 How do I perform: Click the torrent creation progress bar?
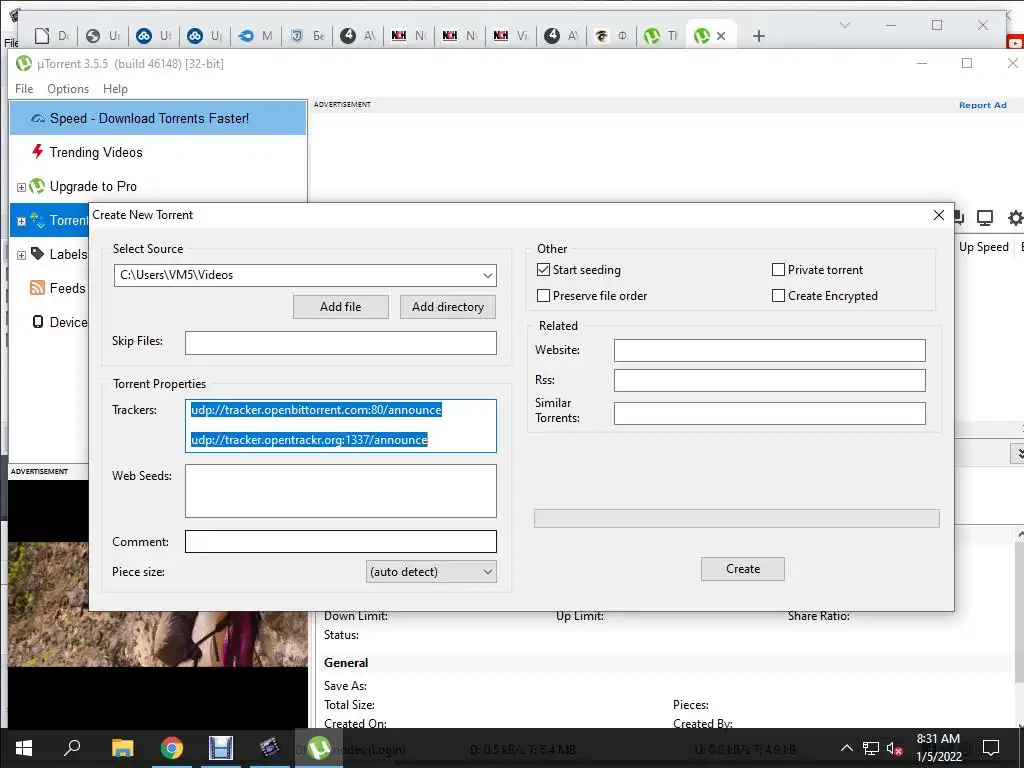(x=737, y=519)
